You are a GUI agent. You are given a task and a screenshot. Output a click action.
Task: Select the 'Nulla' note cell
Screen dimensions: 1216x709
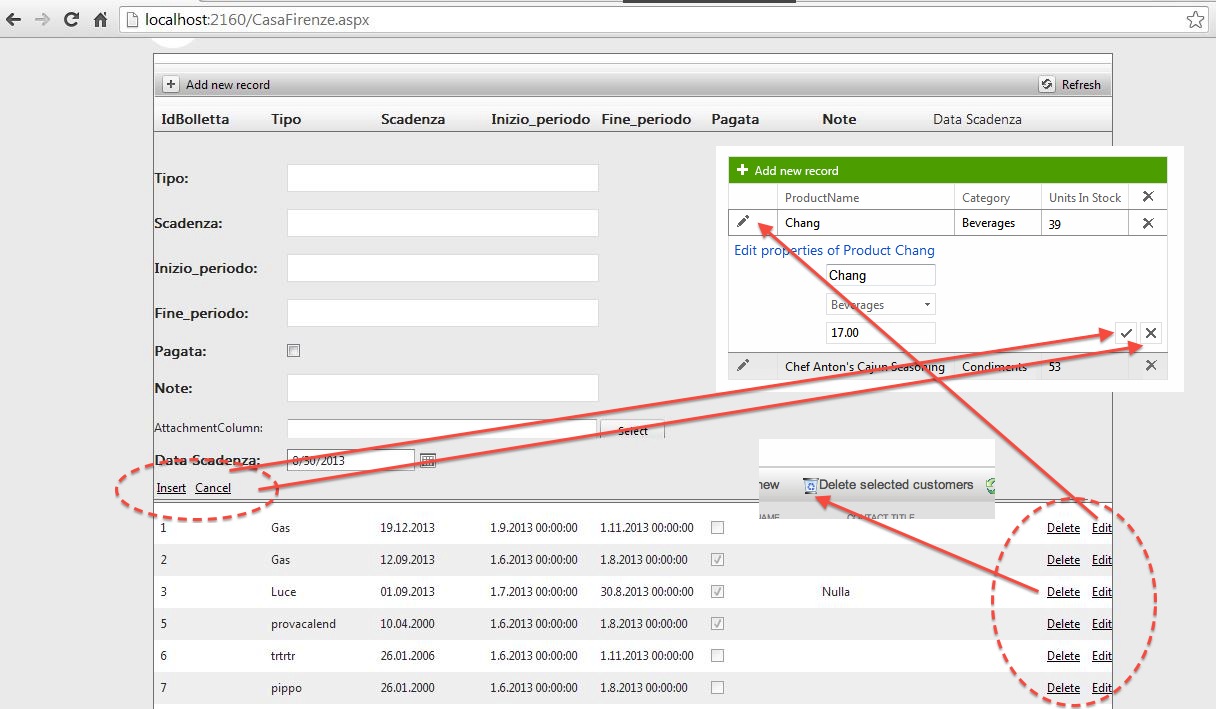point(836,592)
